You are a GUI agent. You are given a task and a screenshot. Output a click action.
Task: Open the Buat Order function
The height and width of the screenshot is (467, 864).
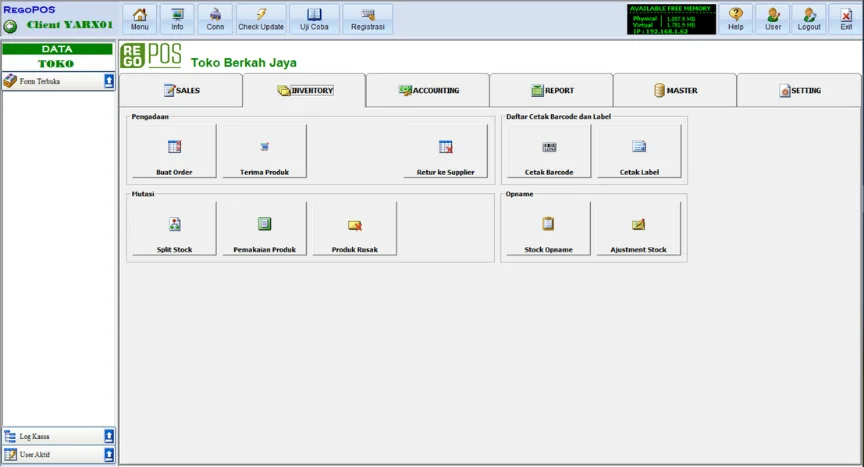click(174, 152)
